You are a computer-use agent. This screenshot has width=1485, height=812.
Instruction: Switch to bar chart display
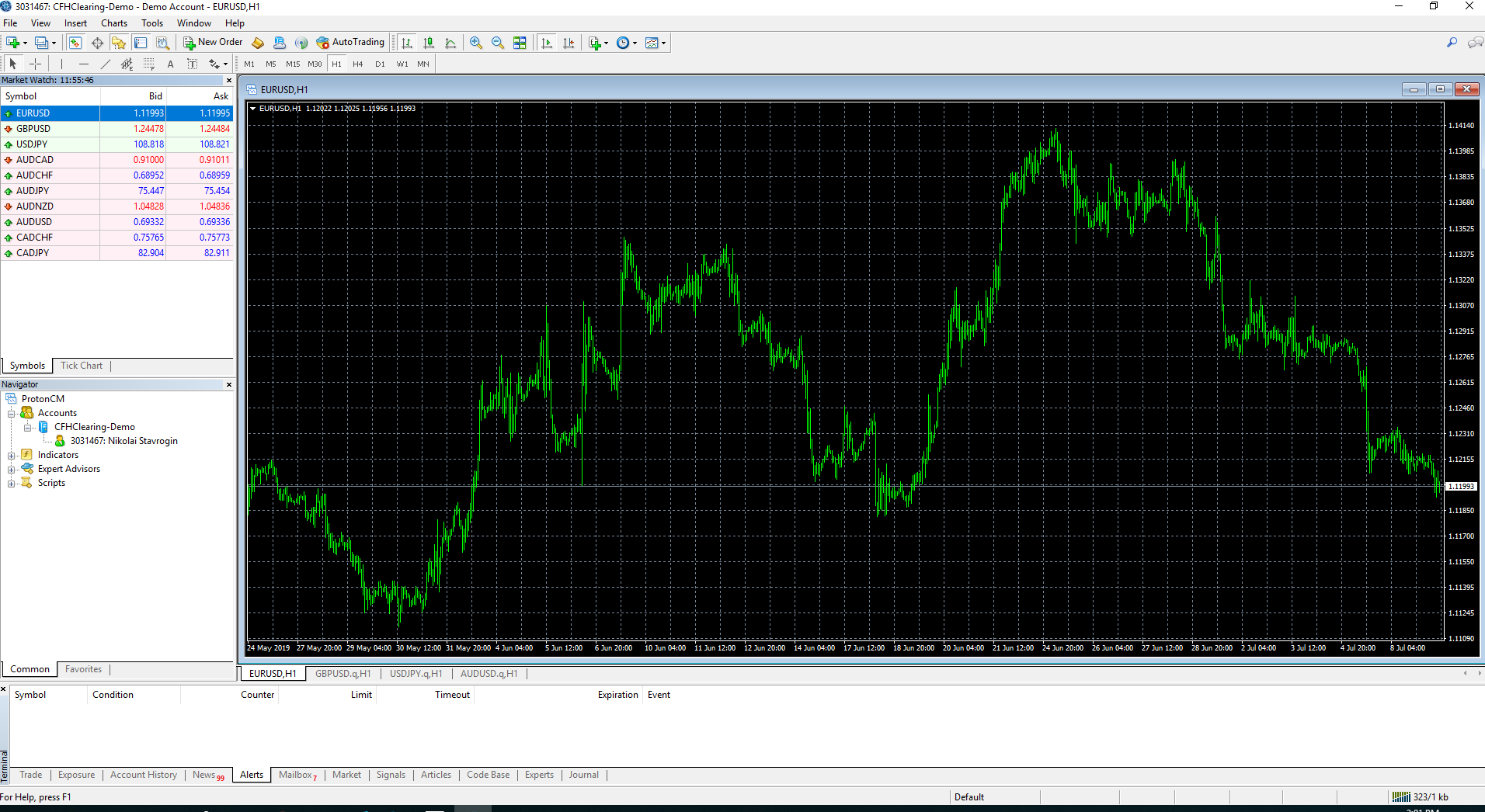(x=406, y=43)
